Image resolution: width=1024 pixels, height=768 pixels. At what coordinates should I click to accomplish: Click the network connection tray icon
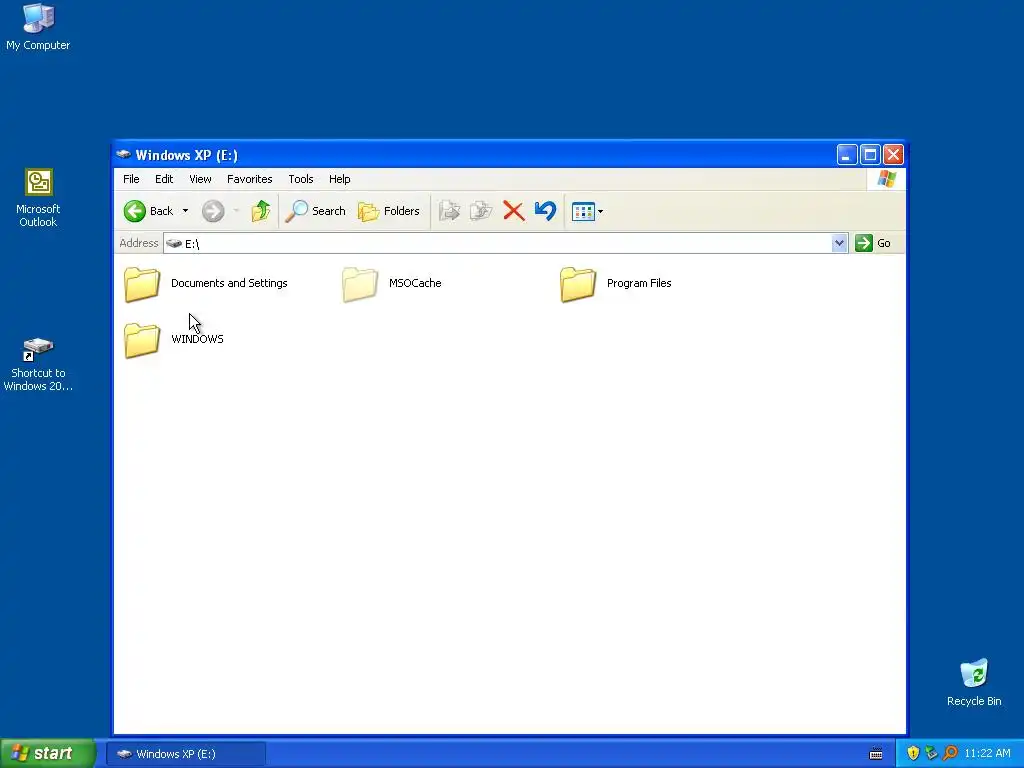[x=931, y=754]
